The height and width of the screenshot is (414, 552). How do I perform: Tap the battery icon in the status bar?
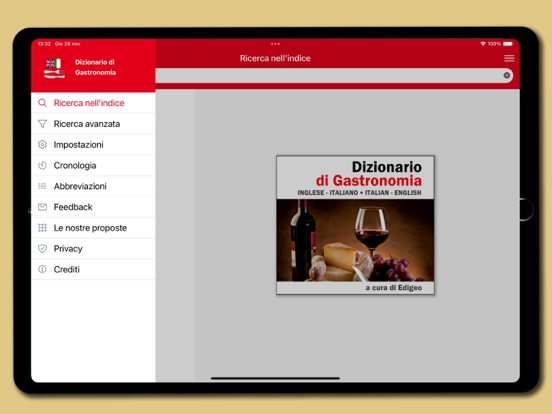click(x=508, y=44)
